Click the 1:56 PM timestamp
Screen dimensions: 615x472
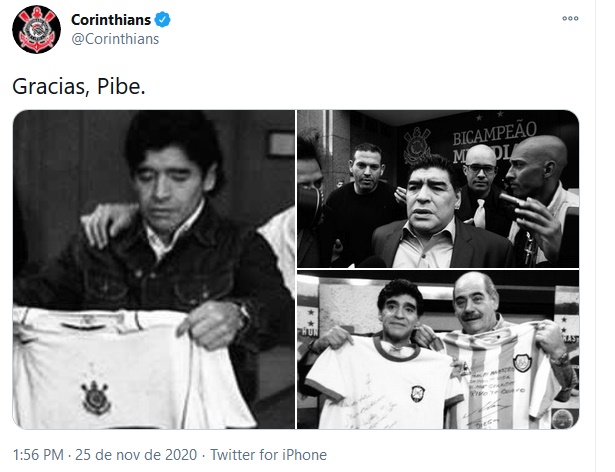[38, 455]
